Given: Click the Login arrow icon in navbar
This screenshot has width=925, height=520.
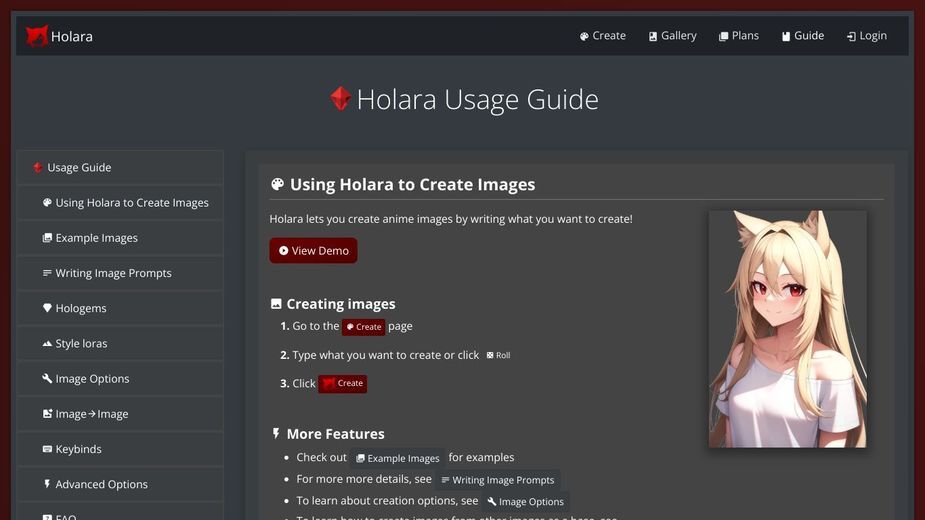Looking at the screenshot, I should (x=851, y=37).
